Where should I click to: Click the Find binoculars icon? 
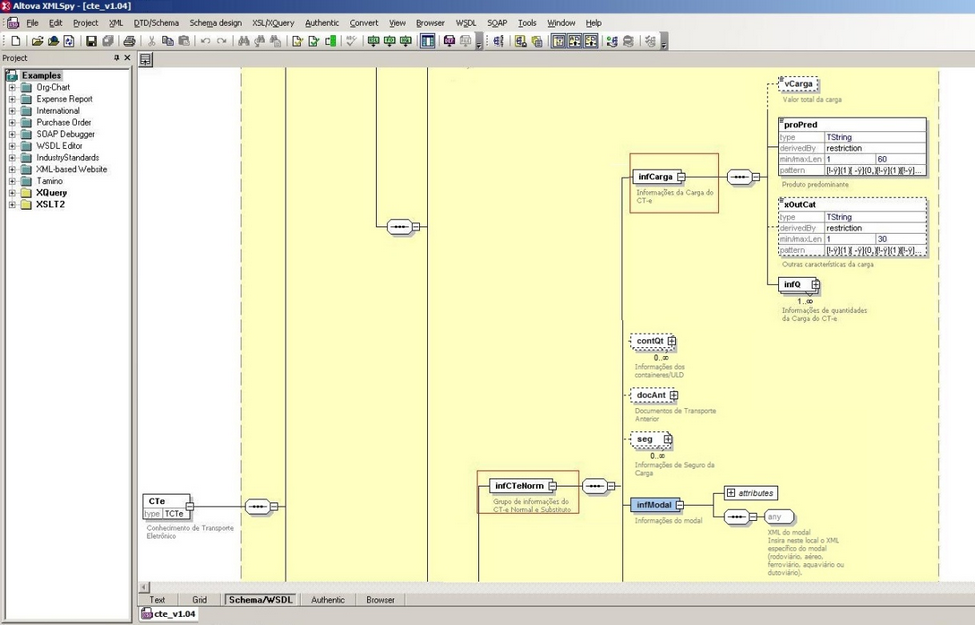[x=243, y=41]
